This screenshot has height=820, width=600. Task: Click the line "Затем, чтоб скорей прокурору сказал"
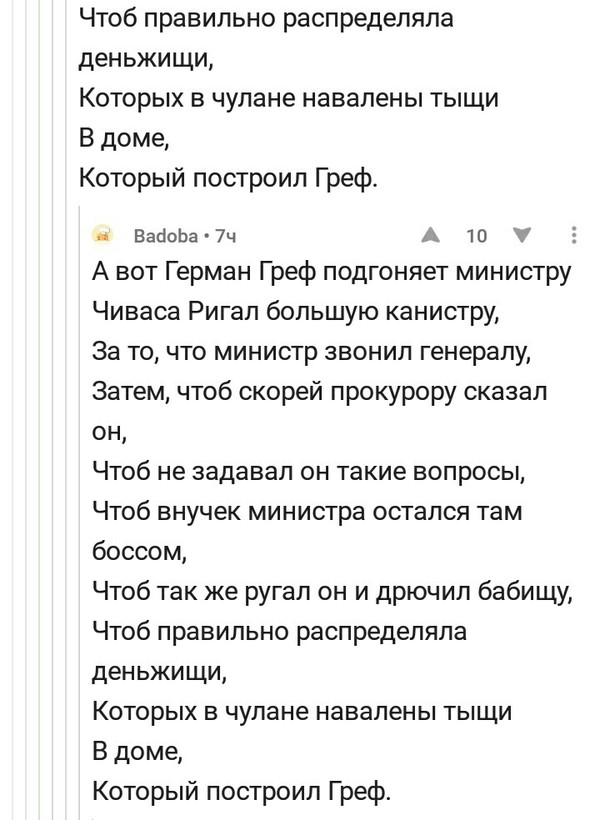pos(319,390)
